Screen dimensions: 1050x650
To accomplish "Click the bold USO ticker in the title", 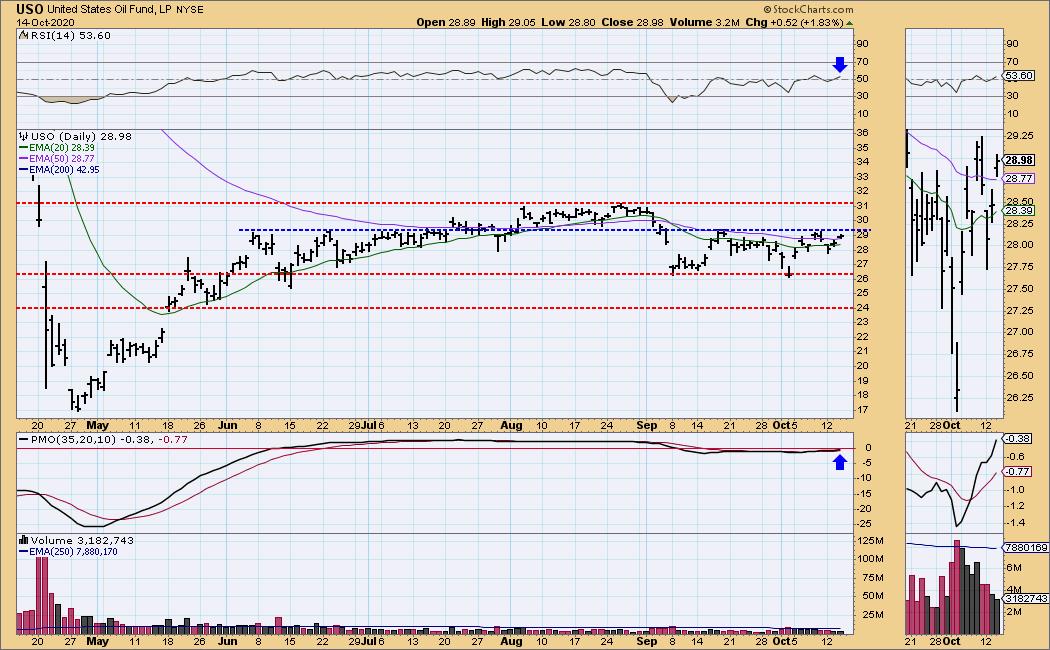I will [30, 9].
